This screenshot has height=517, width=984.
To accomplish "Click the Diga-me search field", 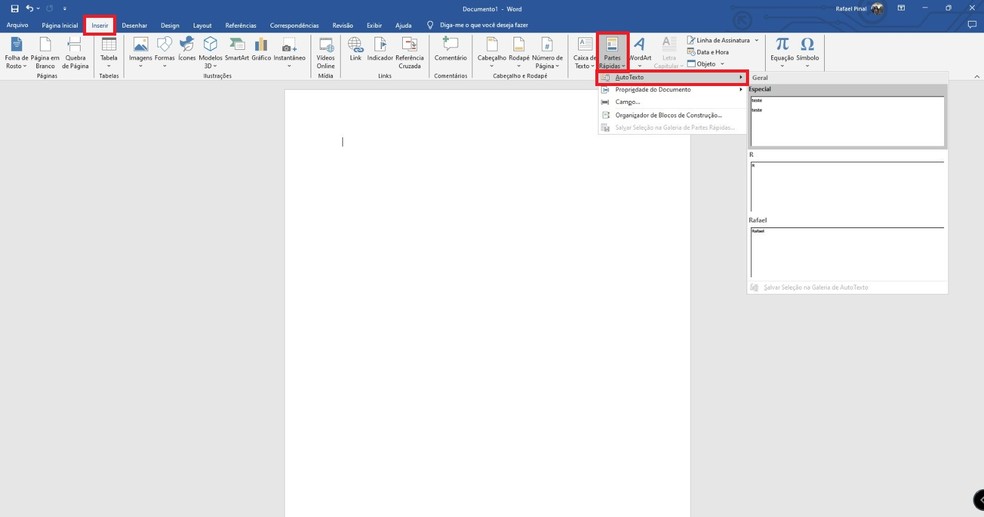I will (484, 25).
